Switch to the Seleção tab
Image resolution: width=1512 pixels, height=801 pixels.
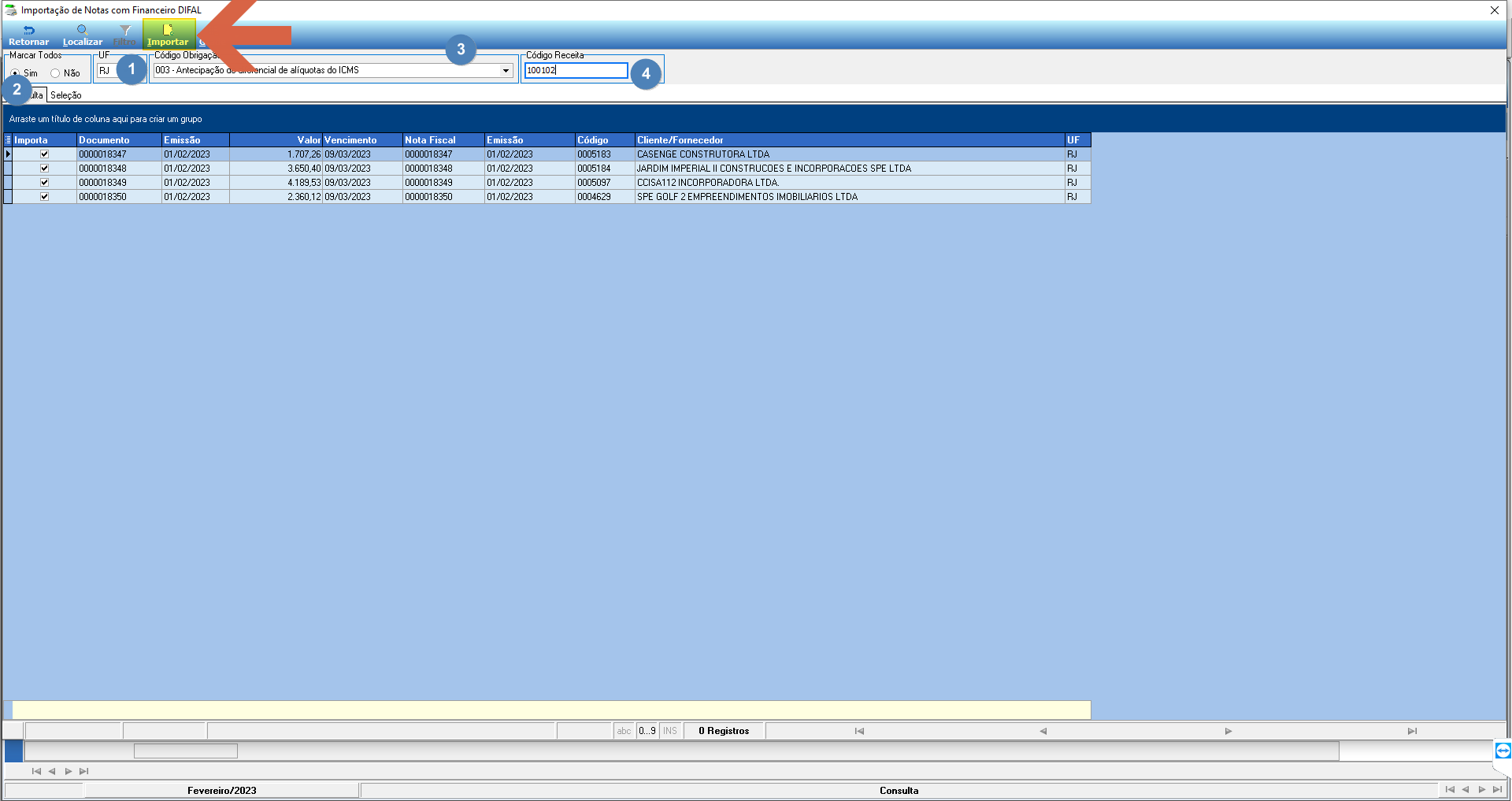pyautogui.click(x=66, y=95)
